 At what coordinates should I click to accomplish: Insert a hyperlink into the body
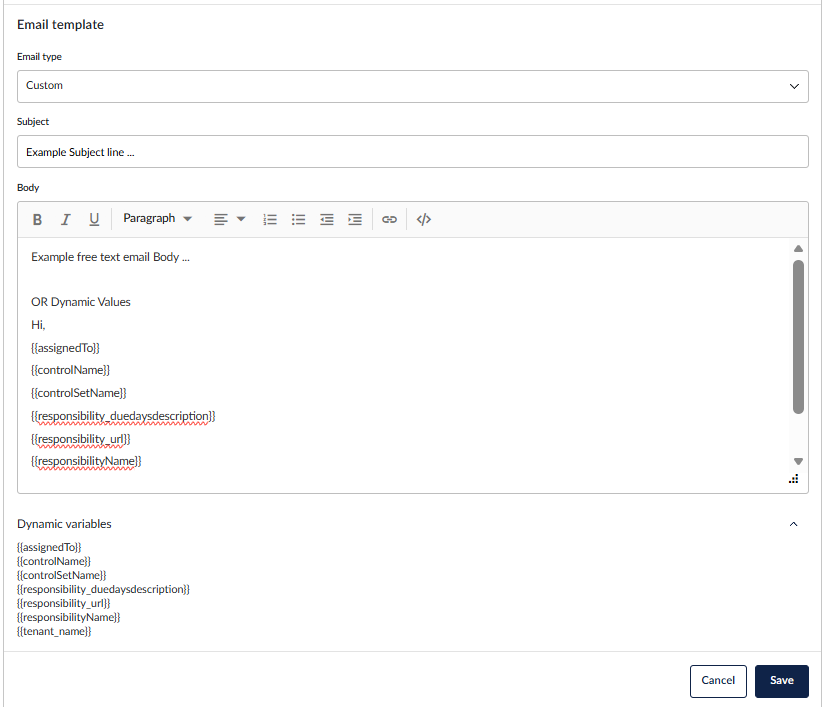point(390,220)
